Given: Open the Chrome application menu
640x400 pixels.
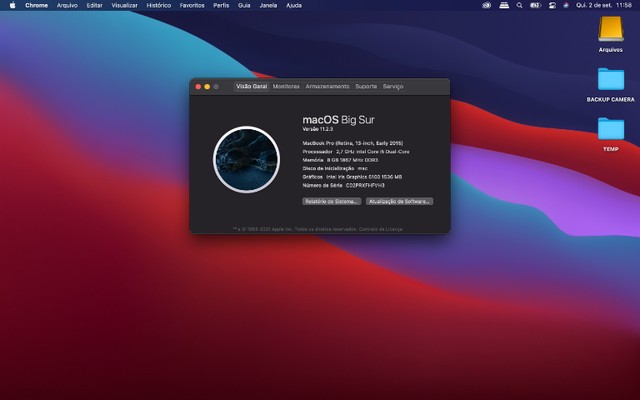Looking at the screenshot, I should tap(36, 5).
